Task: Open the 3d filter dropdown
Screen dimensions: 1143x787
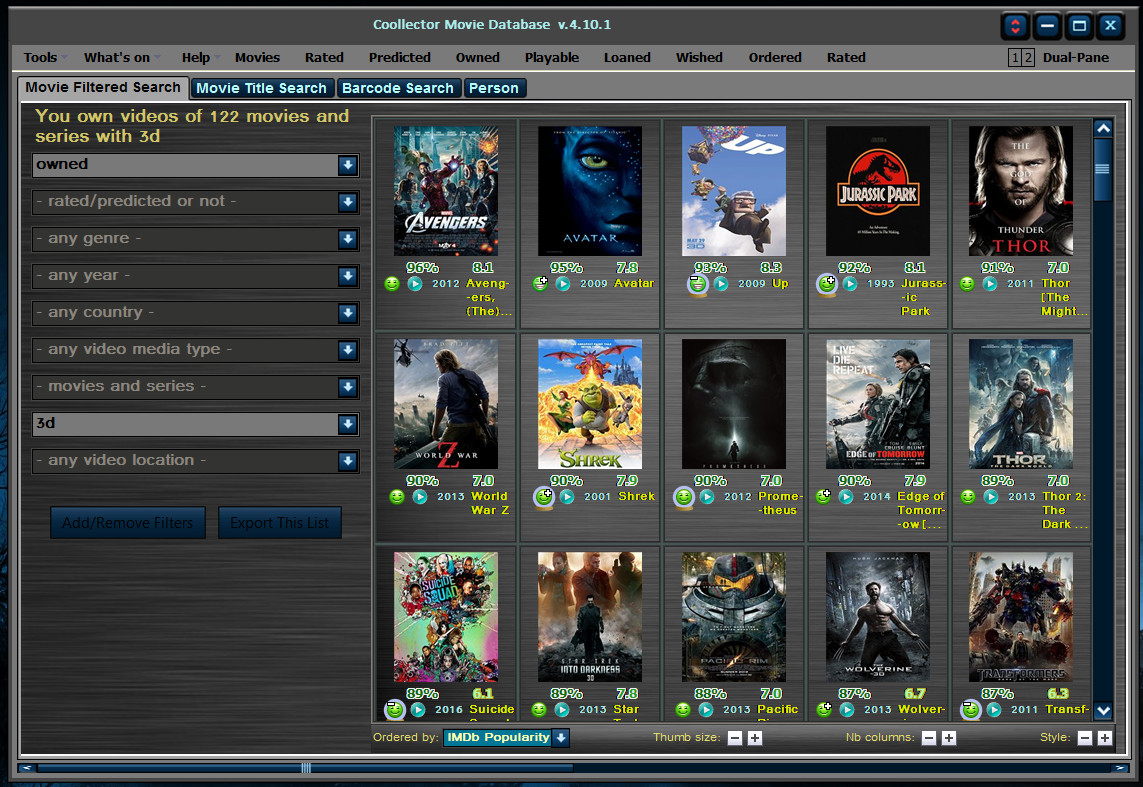Action: tap(348, 424)
